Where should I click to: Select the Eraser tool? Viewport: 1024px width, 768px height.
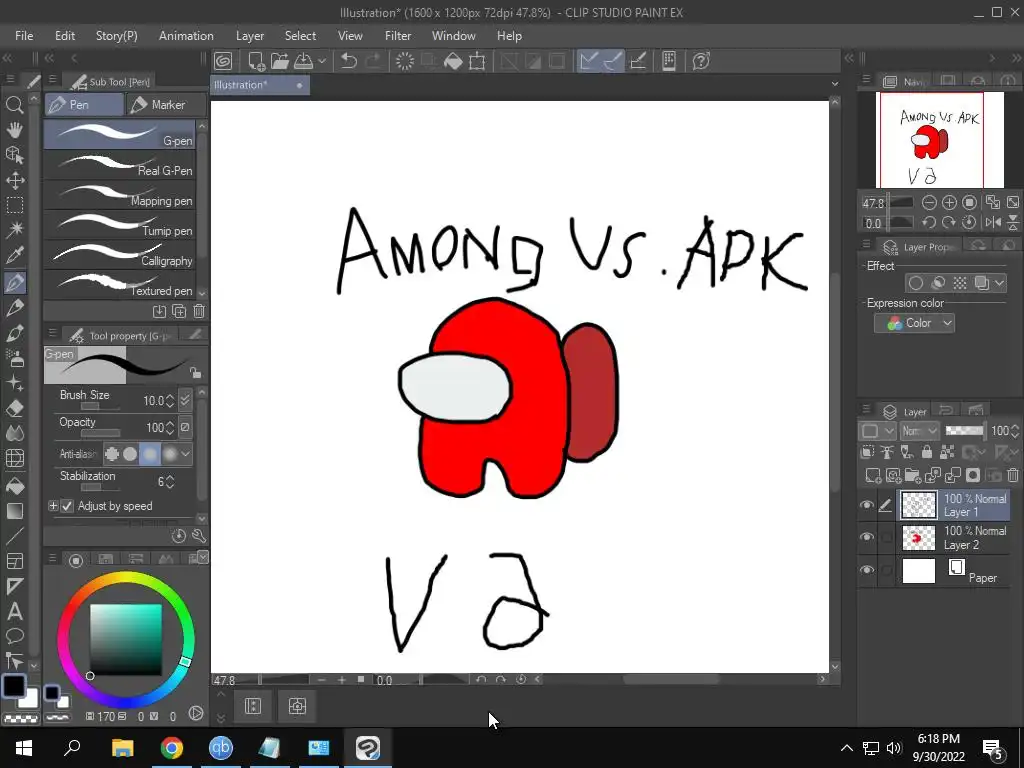(x=14, y=409)
